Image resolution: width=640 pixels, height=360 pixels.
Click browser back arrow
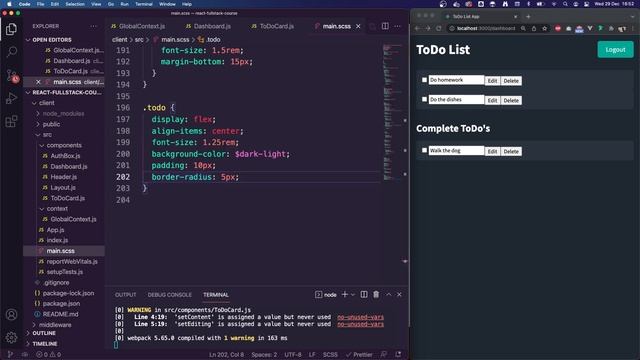click(417, 29)
